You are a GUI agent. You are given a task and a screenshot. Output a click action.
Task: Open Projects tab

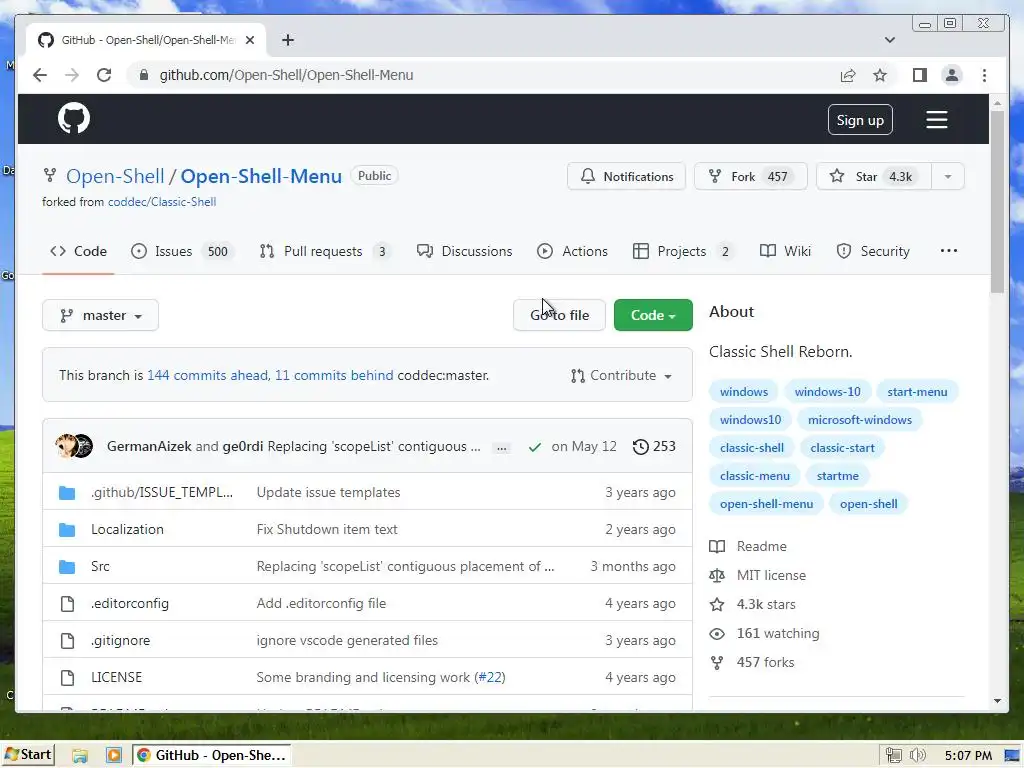click(683, 251)
